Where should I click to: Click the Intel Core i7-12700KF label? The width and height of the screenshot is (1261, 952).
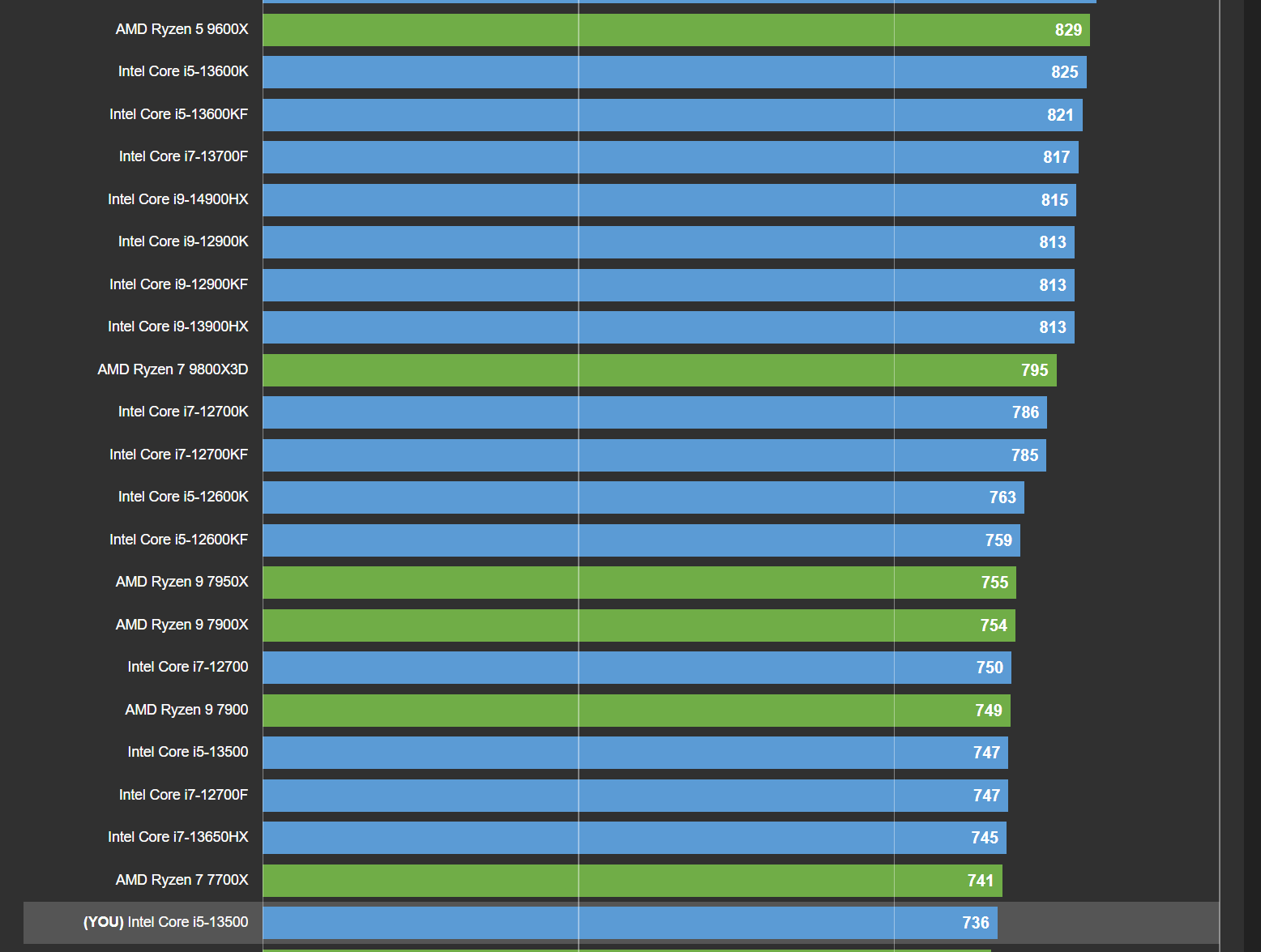(178, 455)
